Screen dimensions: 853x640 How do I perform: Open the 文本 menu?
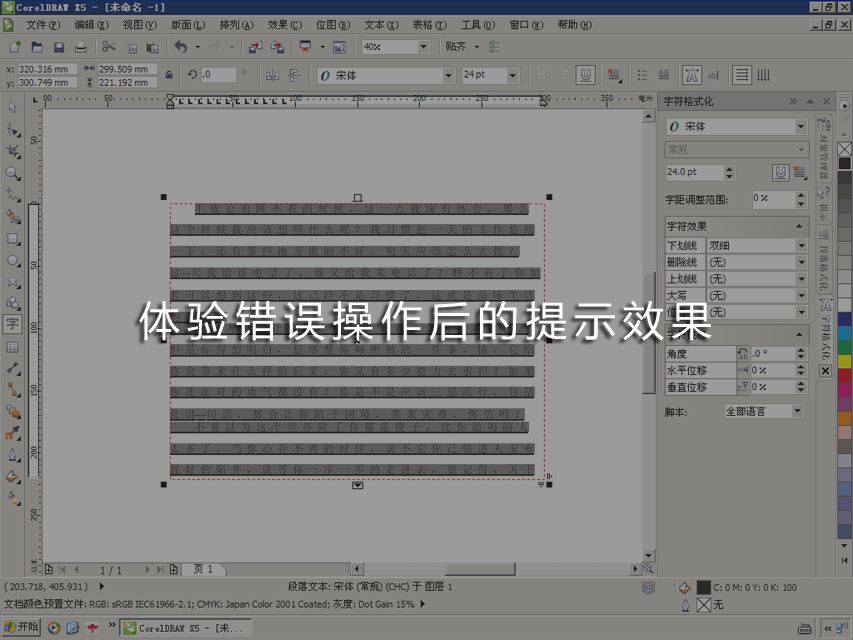pyautogui.click(x=381, y=24)
